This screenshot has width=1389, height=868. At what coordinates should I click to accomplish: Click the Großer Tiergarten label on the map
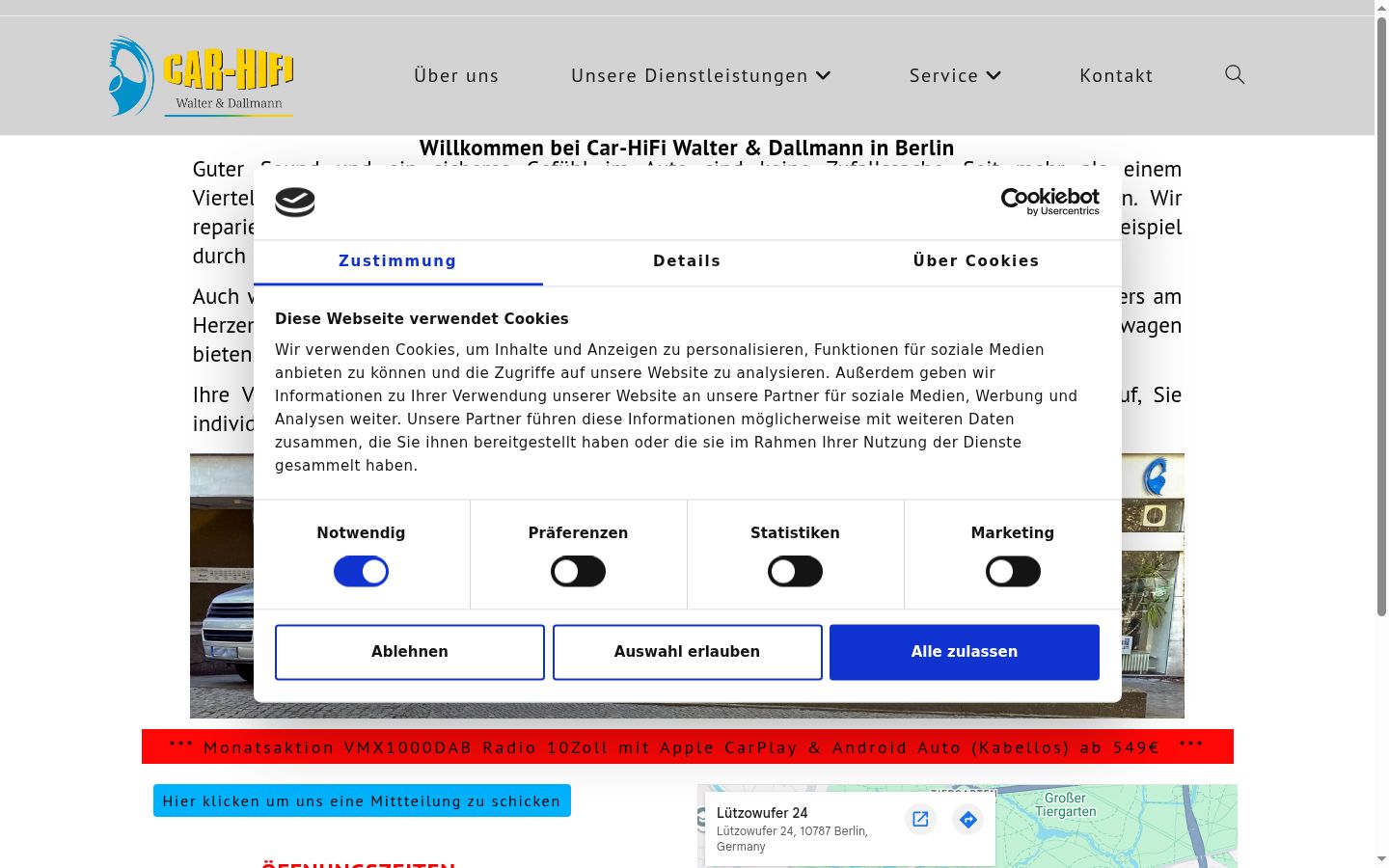click(1065, 804)
